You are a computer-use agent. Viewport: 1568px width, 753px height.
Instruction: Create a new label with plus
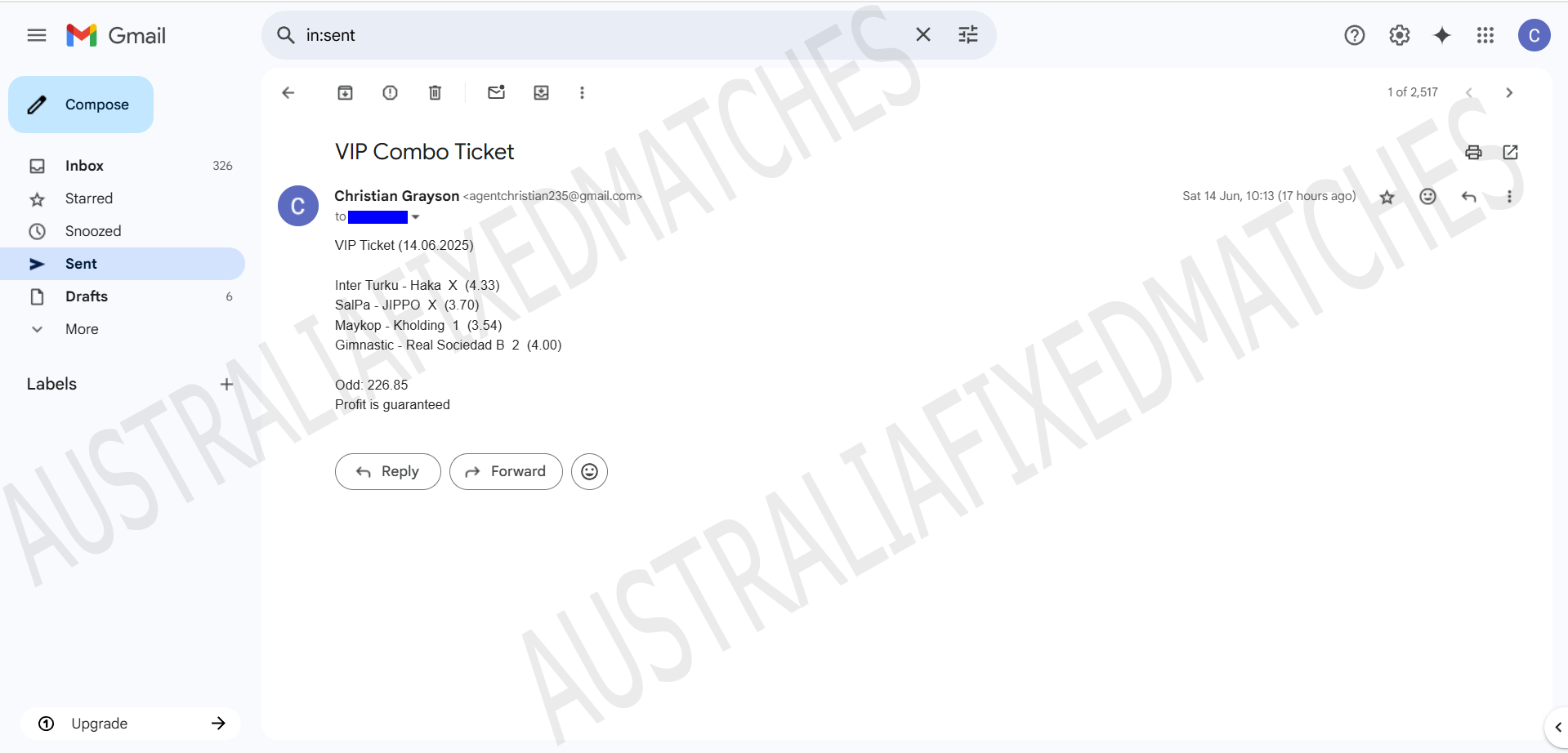pos(227,384)
